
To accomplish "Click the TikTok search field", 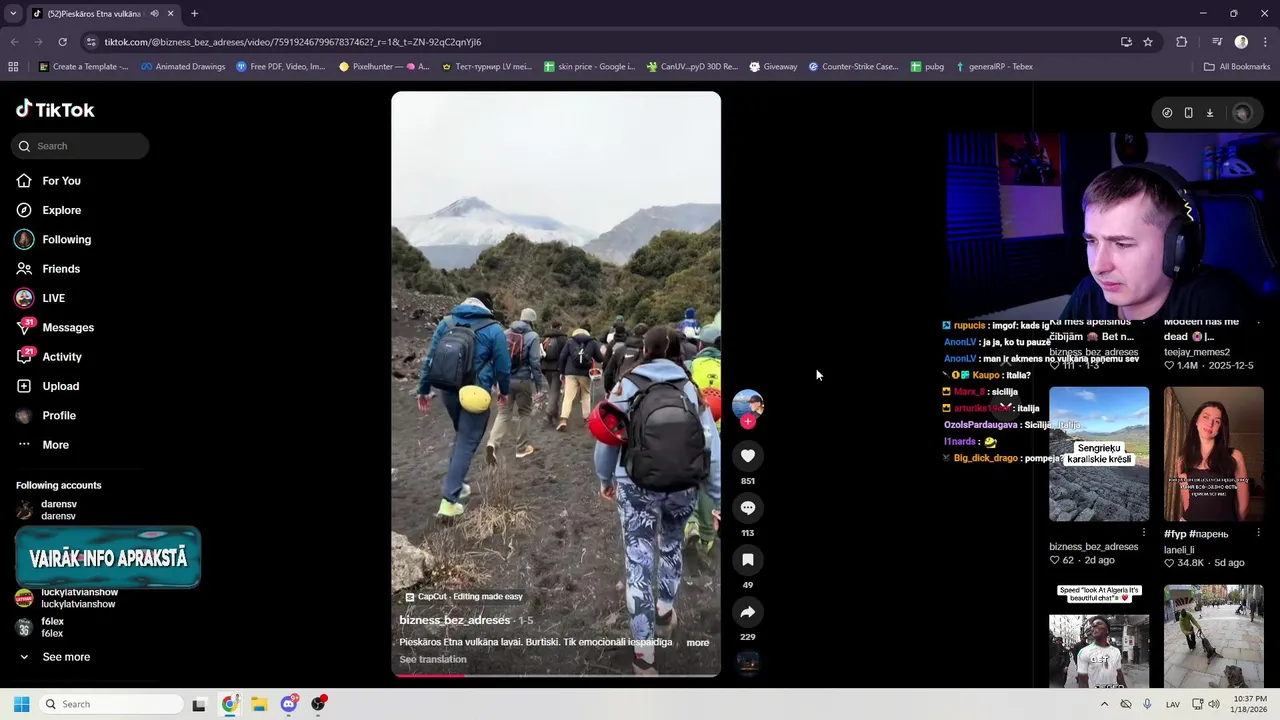I will click(80, 146).
